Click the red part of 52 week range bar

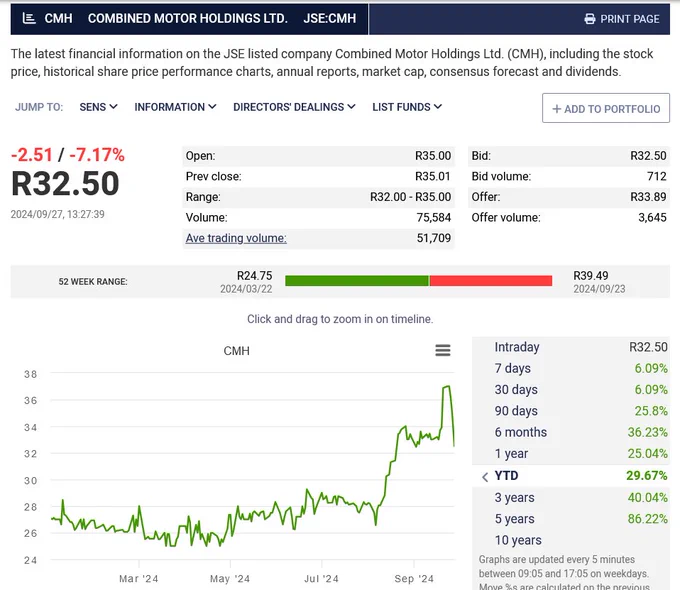[x=491, y=281]
